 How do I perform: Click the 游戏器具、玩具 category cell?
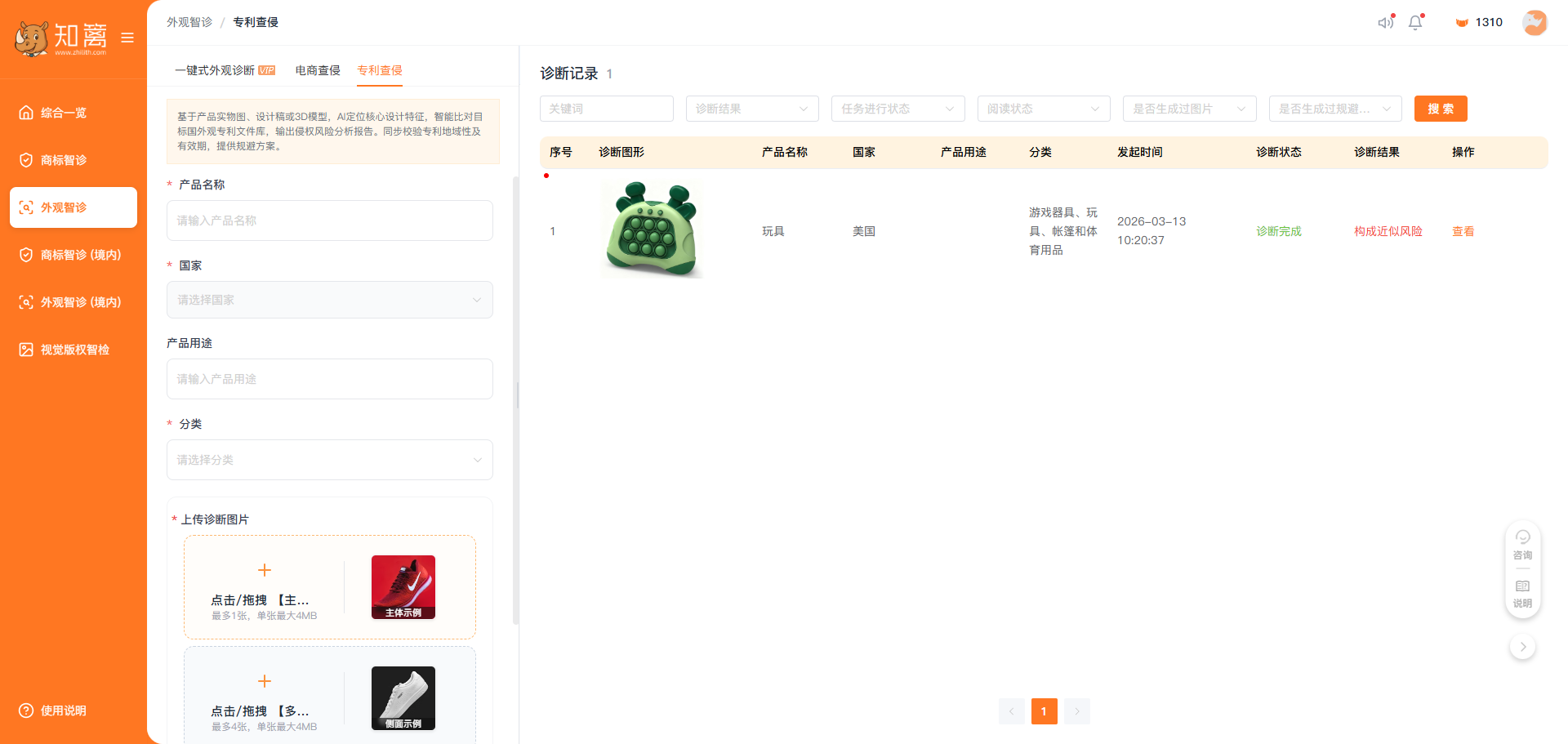[x=1063, y=231]
